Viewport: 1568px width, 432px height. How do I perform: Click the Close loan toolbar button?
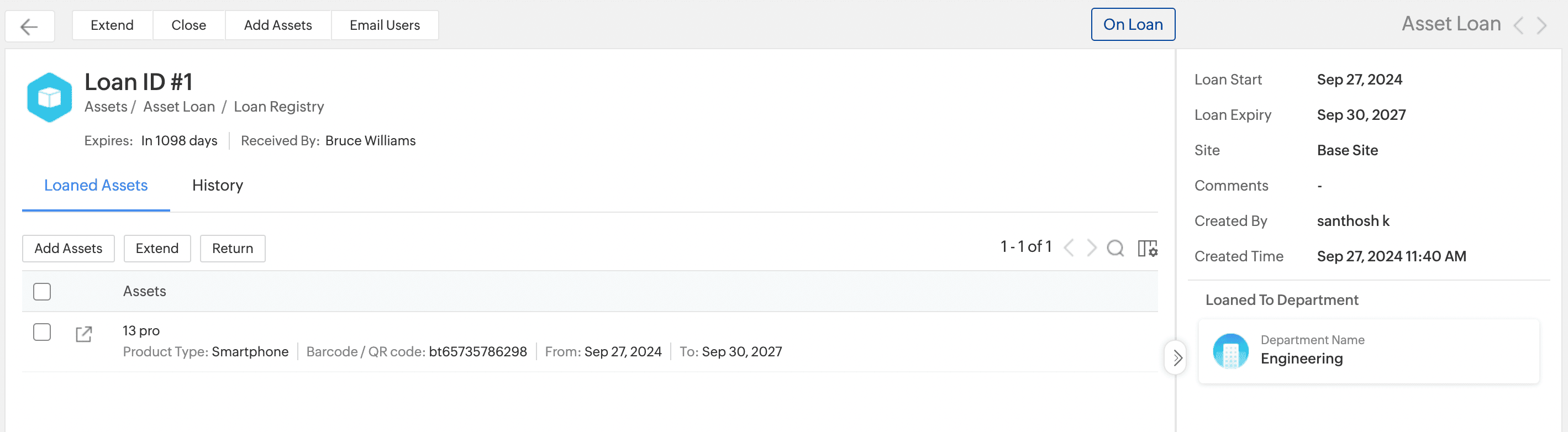(188, 25)
